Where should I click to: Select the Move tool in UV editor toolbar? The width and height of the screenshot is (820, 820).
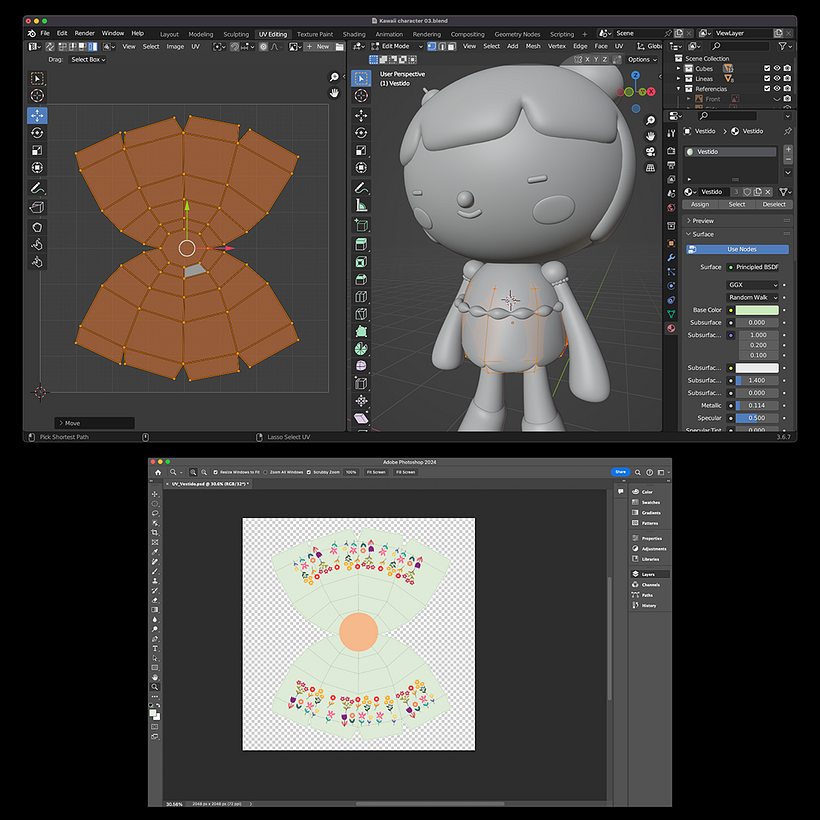tap(37, 114)
